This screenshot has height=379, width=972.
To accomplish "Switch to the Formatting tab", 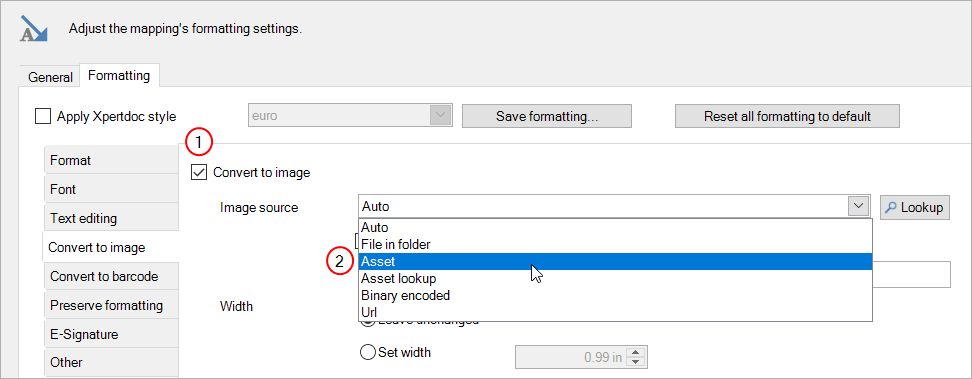I will tap(119, 76).
